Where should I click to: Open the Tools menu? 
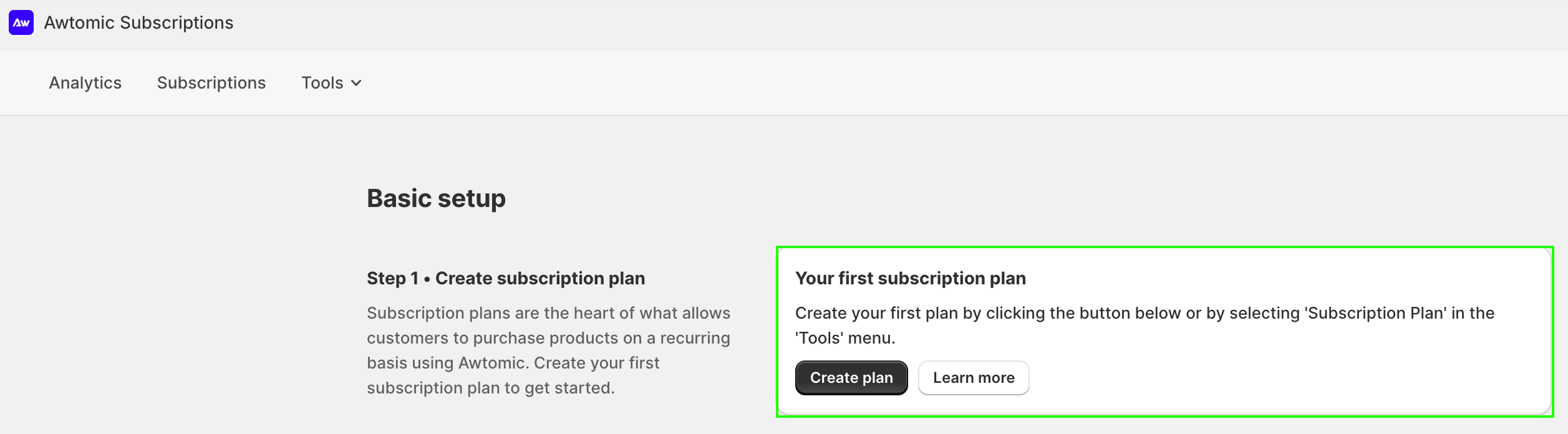[x=331, y=83]
